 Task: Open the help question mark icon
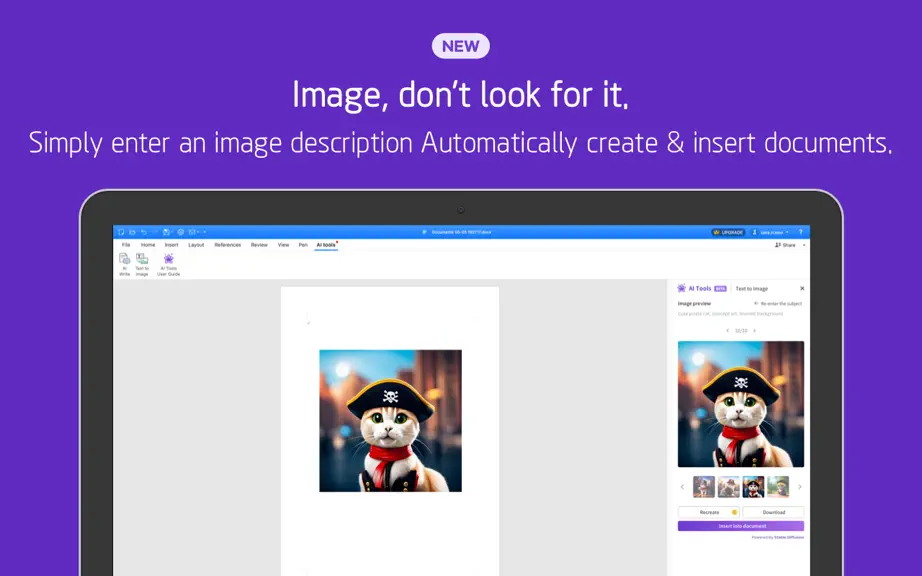(800, 232)
